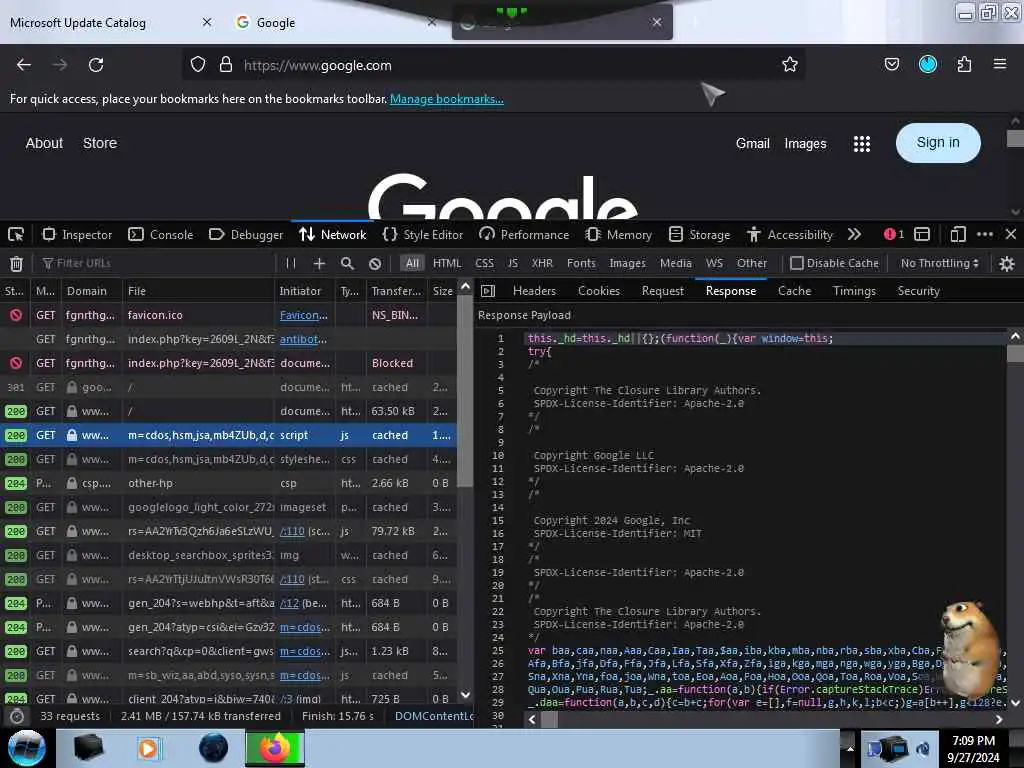Reload the page with the refresh icon
This screenshot has width=1024, height=768.
[x=96, y=65]
